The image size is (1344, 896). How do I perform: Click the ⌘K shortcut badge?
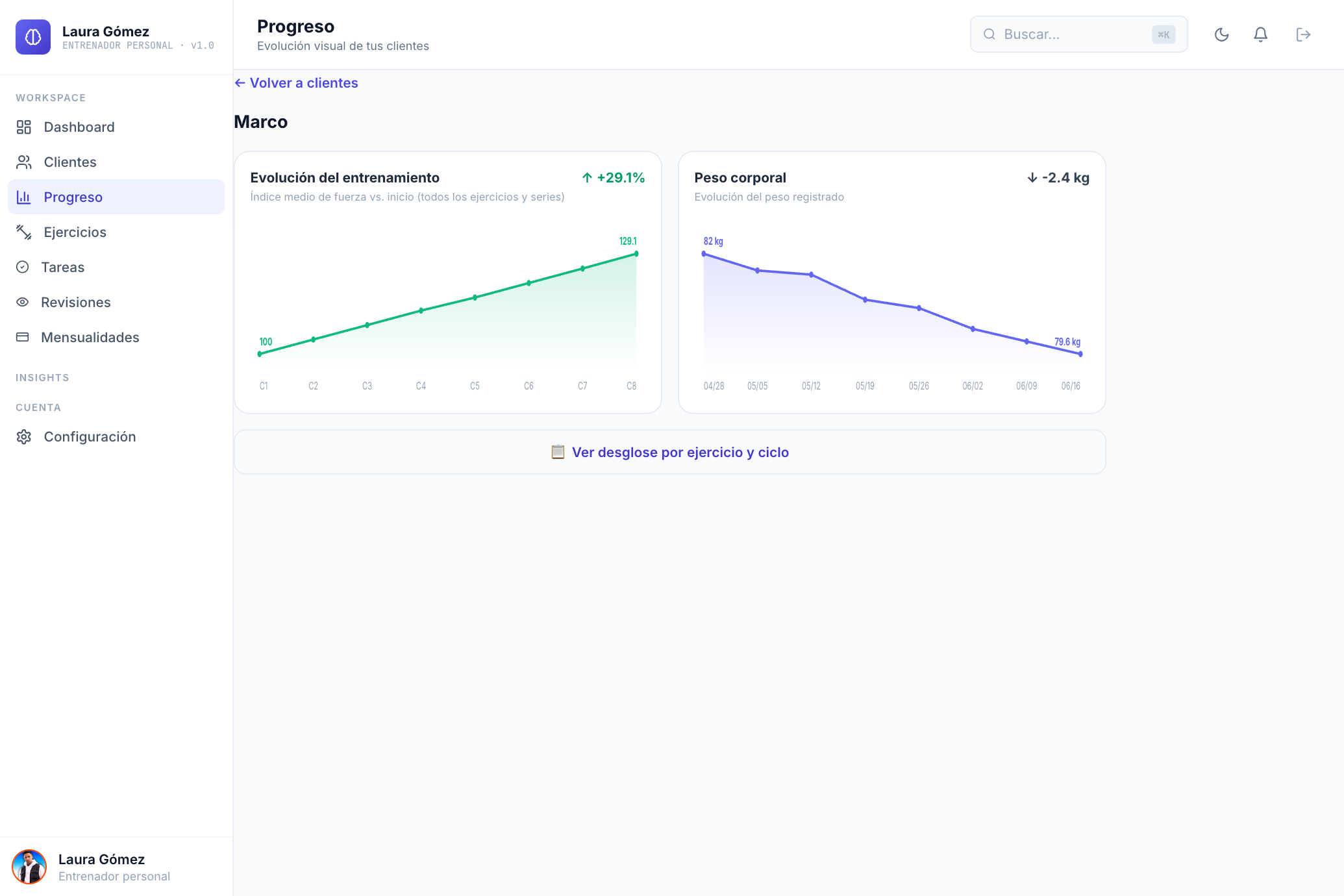pyautogui.click(x=1164, y=34)
